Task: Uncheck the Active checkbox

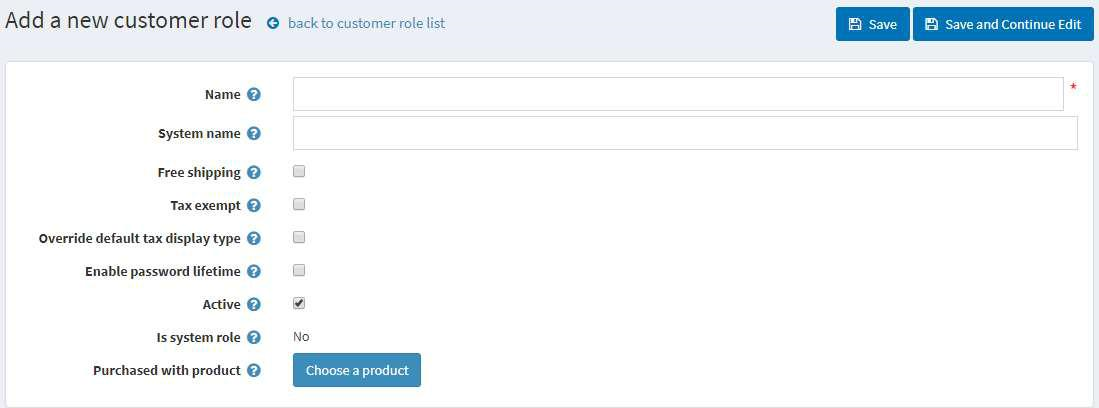Action: (299, 304)
